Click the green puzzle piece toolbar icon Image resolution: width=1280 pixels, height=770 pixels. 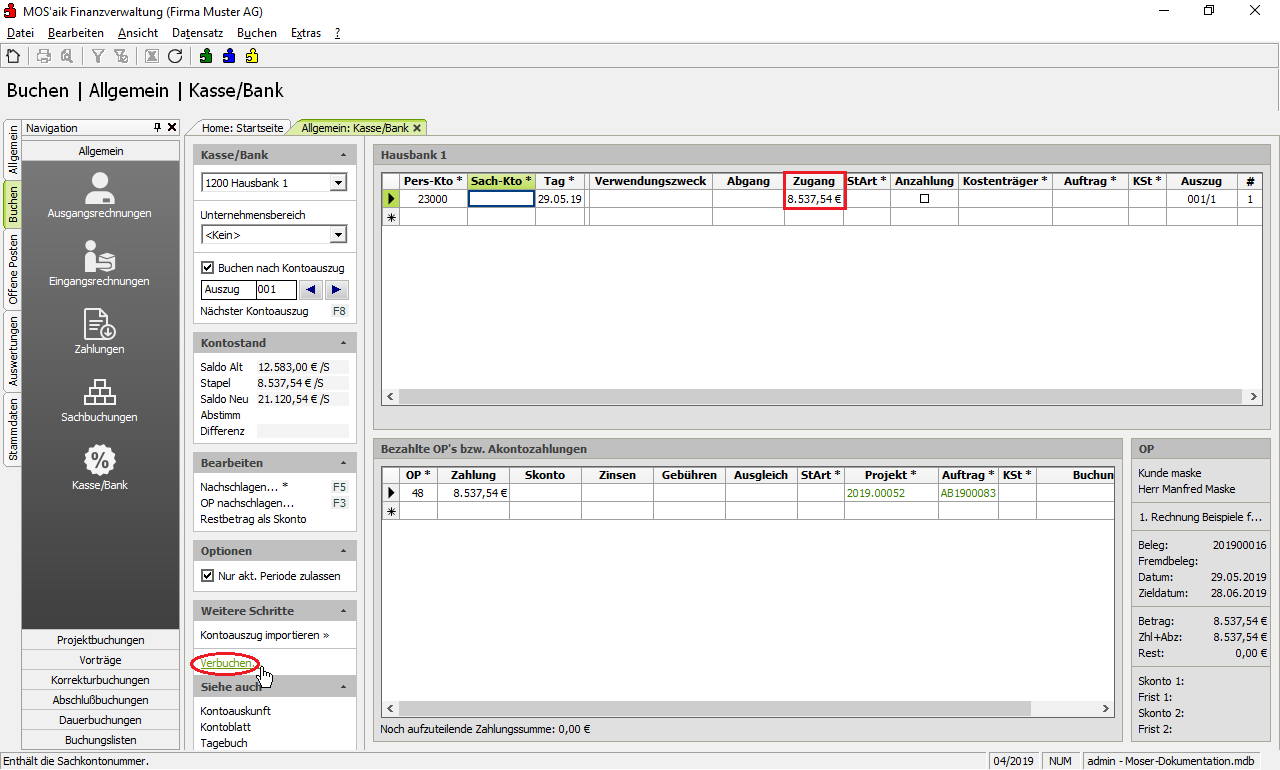206,56
